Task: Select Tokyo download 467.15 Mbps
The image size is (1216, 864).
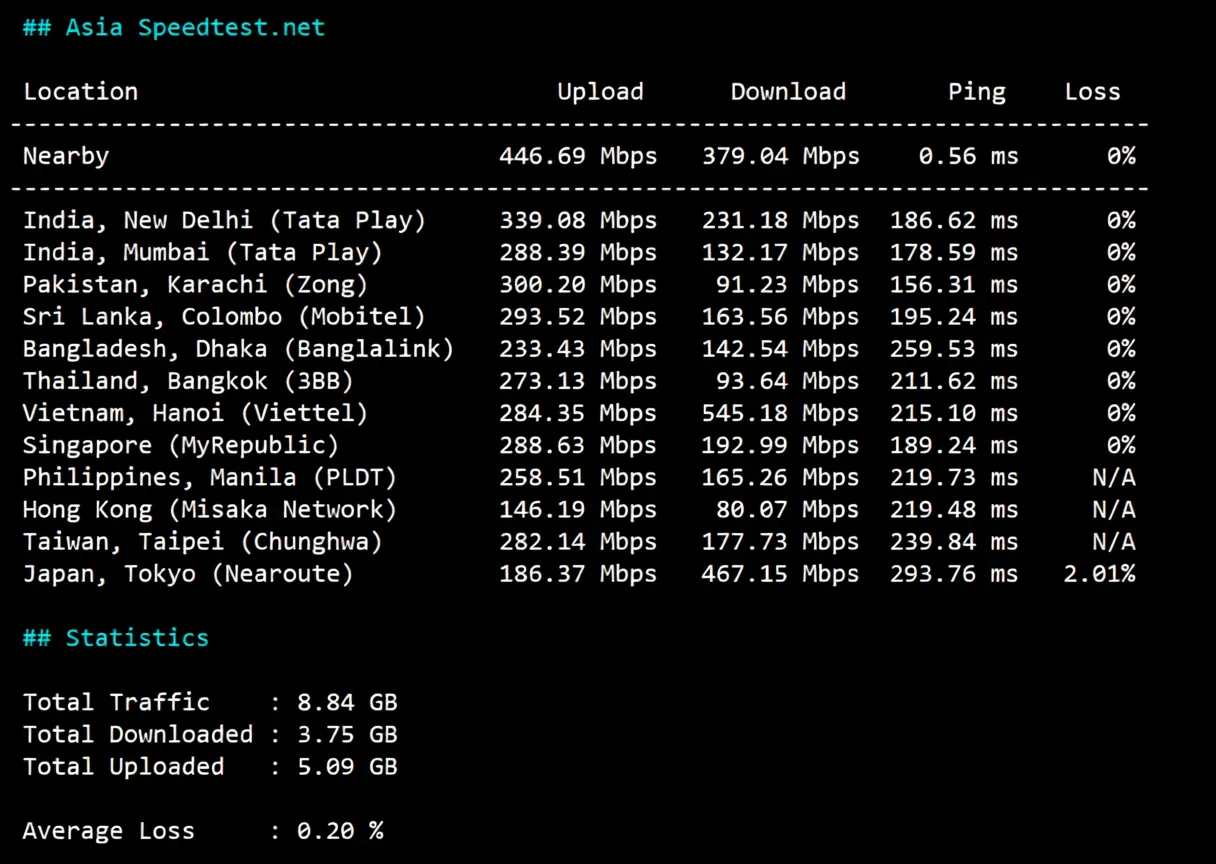Action: click(x=780, y=574)
